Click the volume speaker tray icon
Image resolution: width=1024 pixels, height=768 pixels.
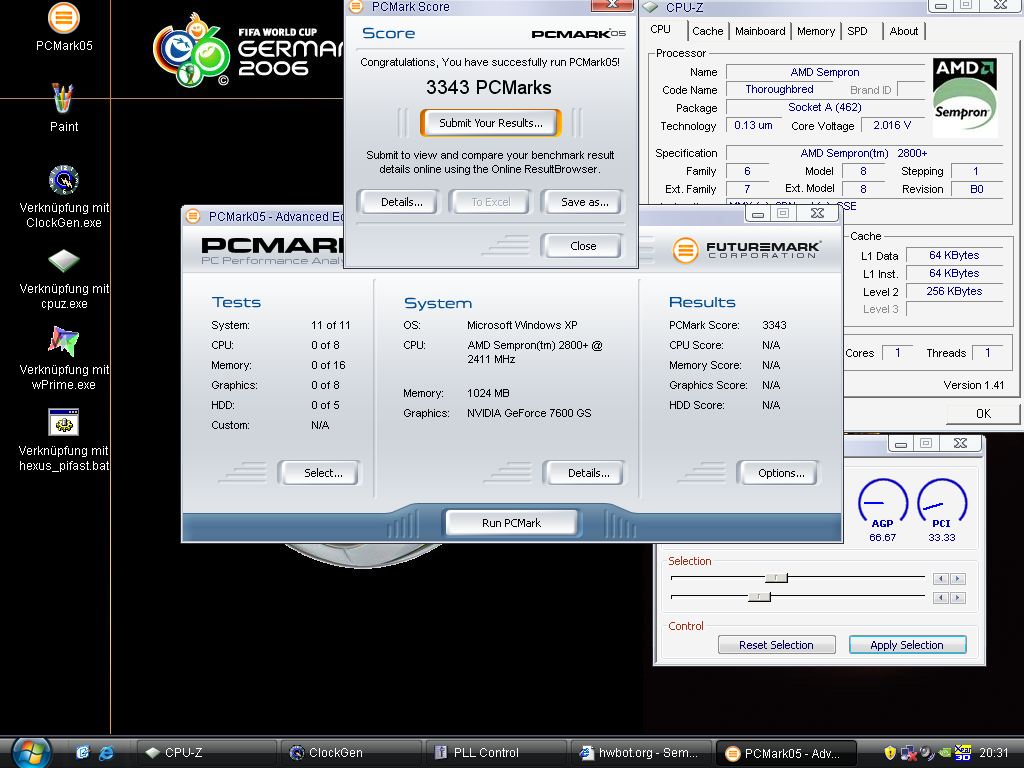[927, 753]
